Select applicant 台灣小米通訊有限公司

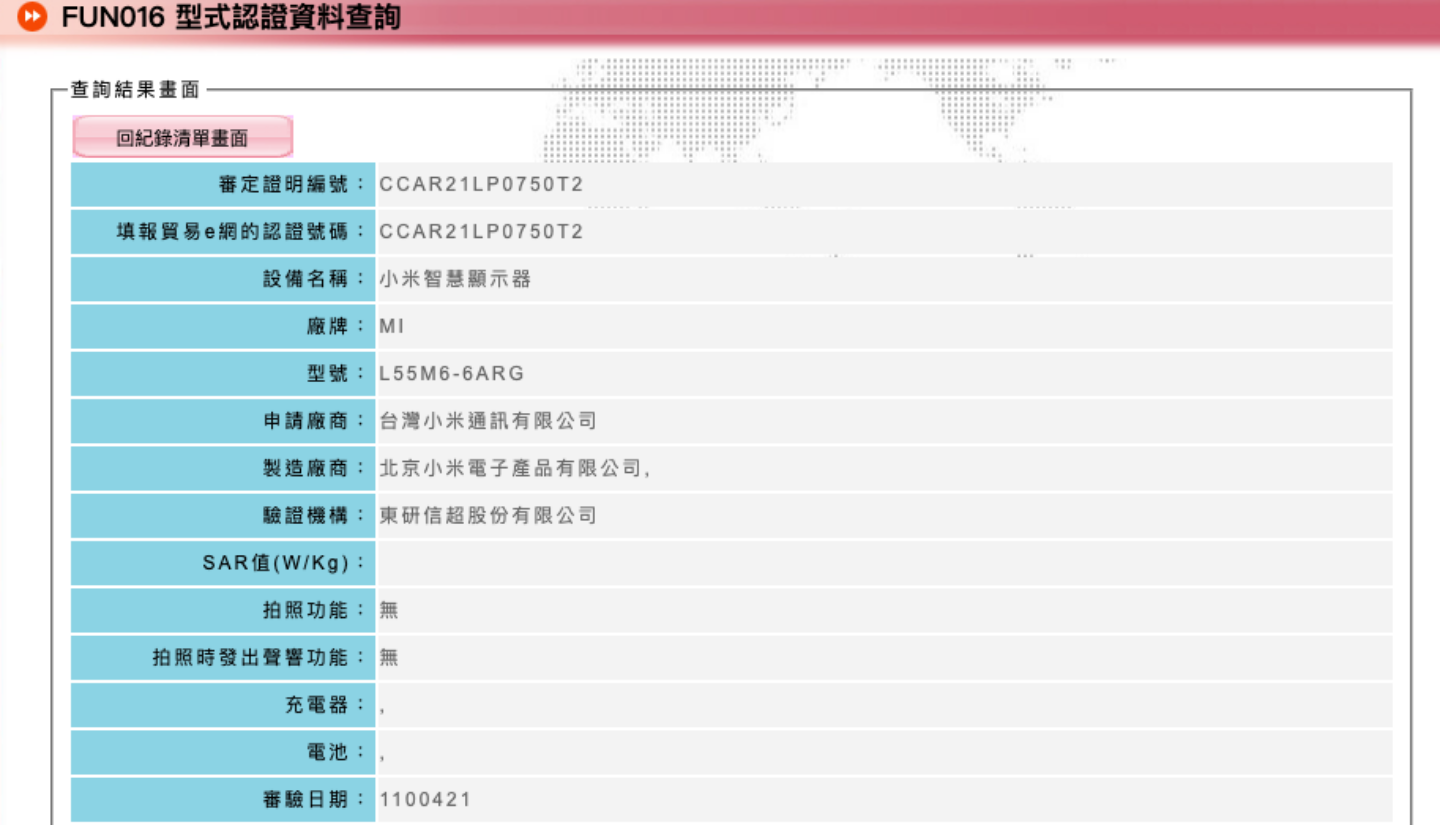[x=488, y=421]
